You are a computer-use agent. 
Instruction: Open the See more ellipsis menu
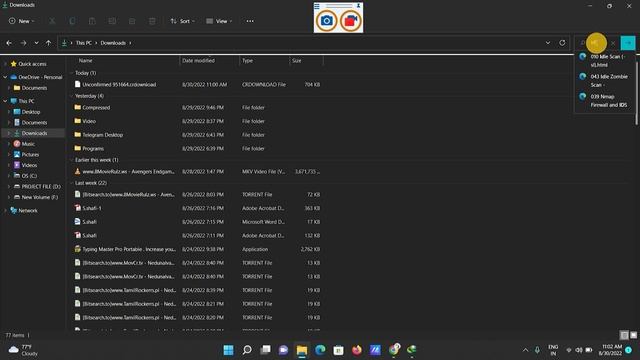(x=250, y=21)
